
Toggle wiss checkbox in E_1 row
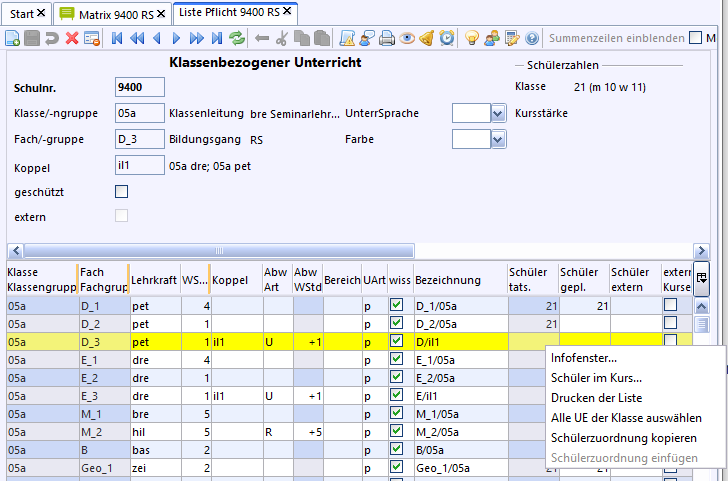[x=396, y=359]
